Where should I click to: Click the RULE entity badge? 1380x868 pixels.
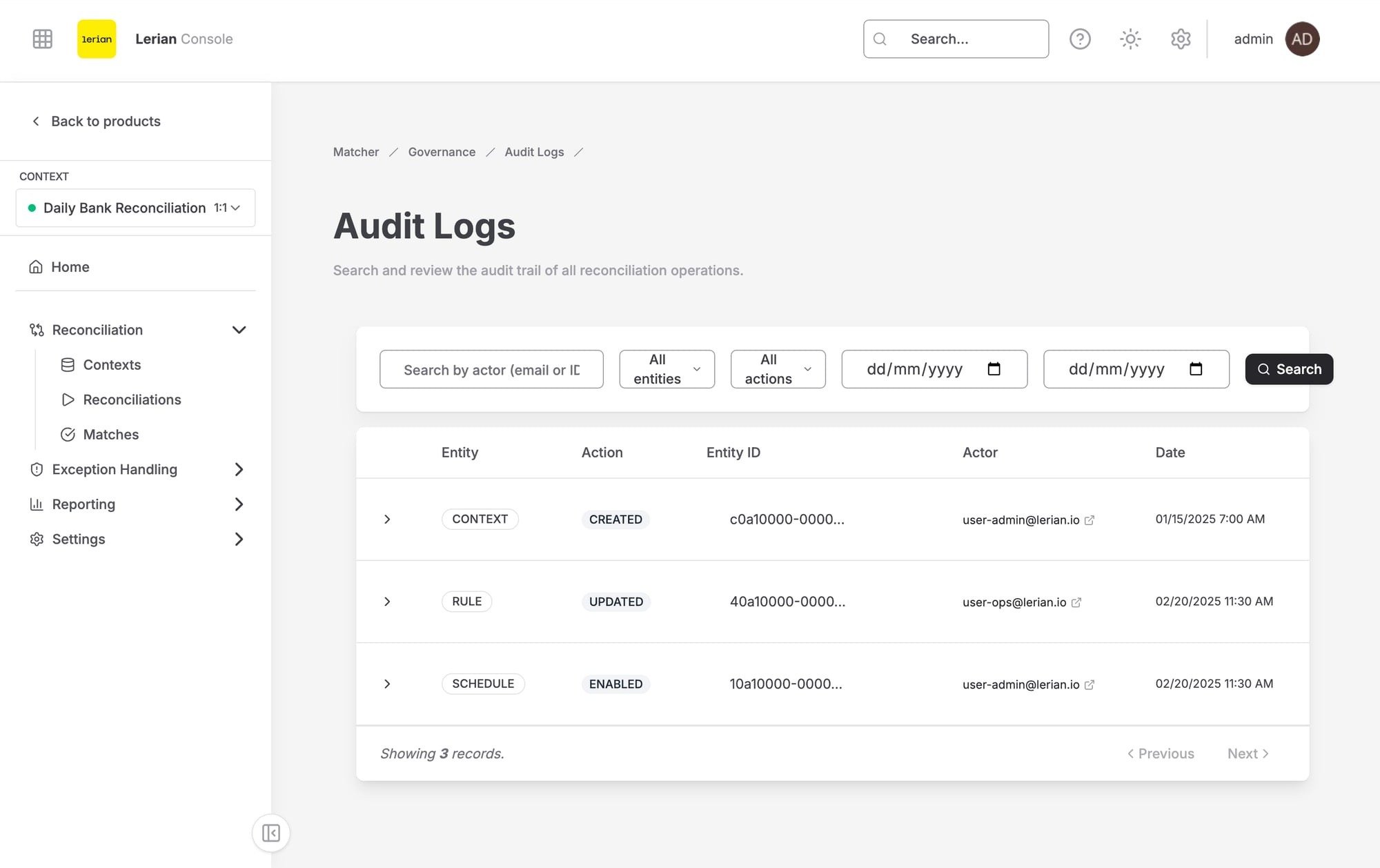click(x=467, y=602)
